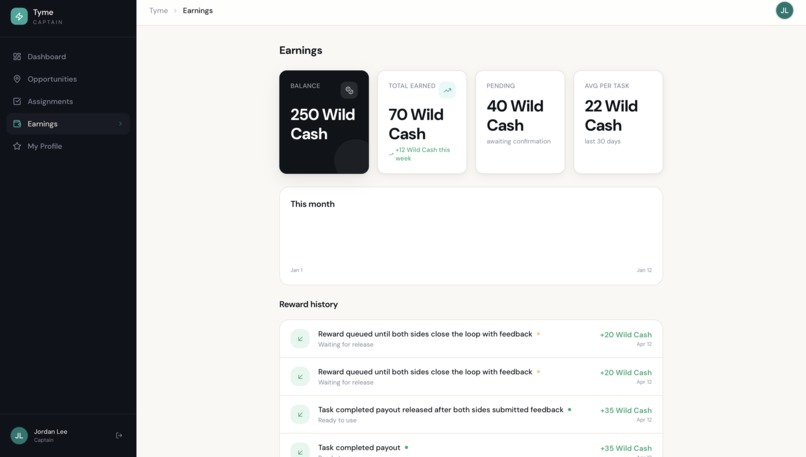Click the Jordan Lee user name
Viewport: 806px width, 457px height.
50,432
